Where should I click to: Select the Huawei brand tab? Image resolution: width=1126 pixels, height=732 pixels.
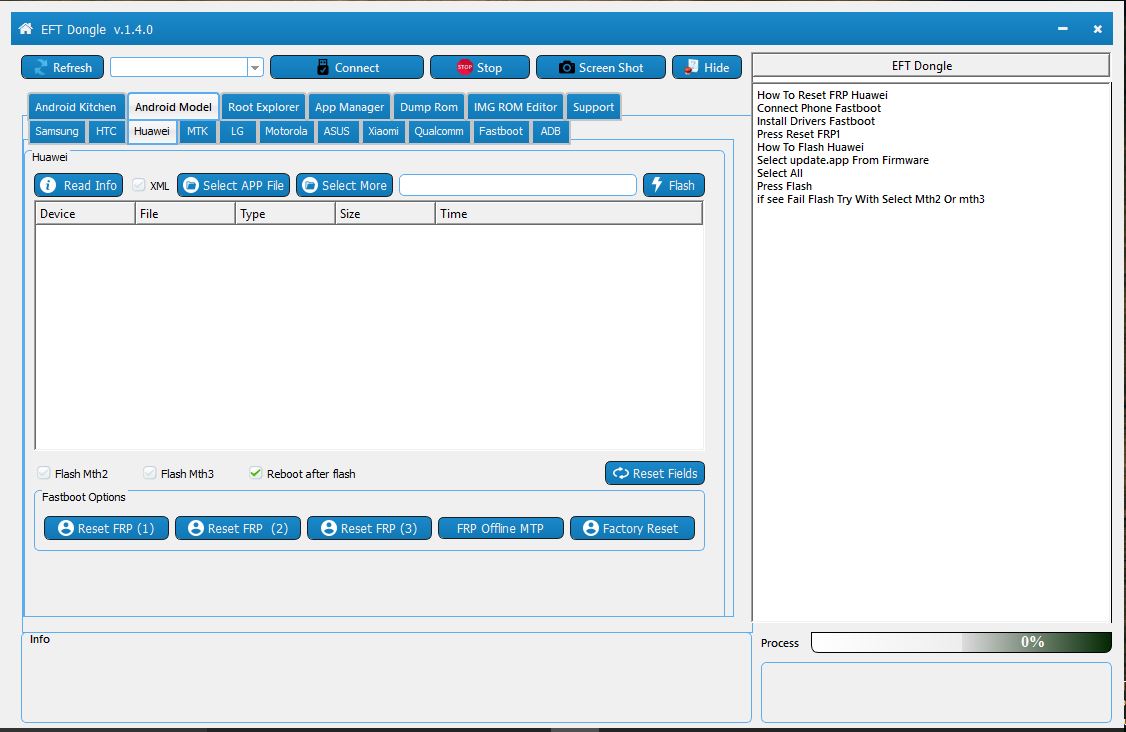click(x=152, y=131)
